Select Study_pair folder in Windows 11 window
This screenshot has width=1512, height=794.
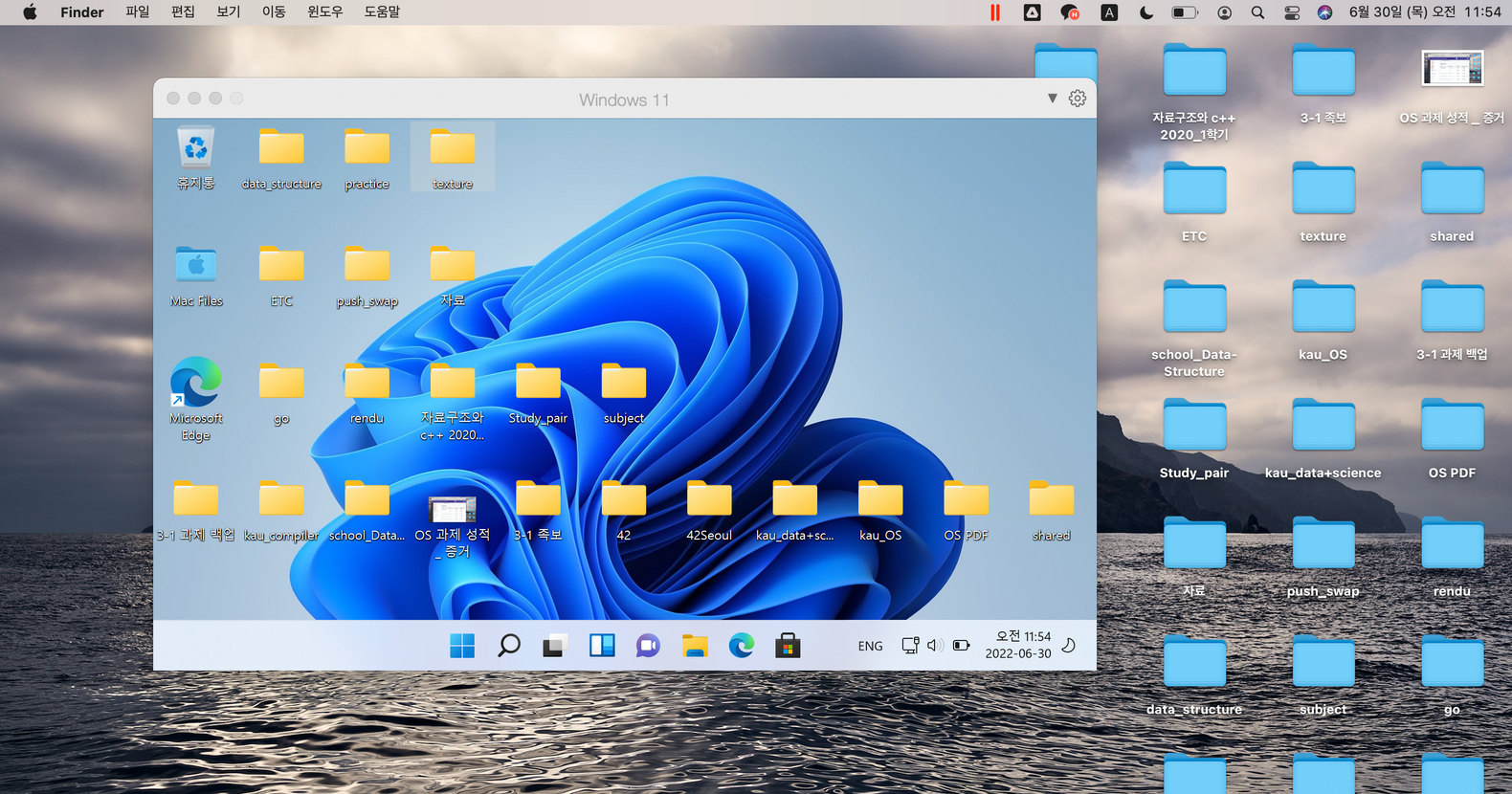538,393
